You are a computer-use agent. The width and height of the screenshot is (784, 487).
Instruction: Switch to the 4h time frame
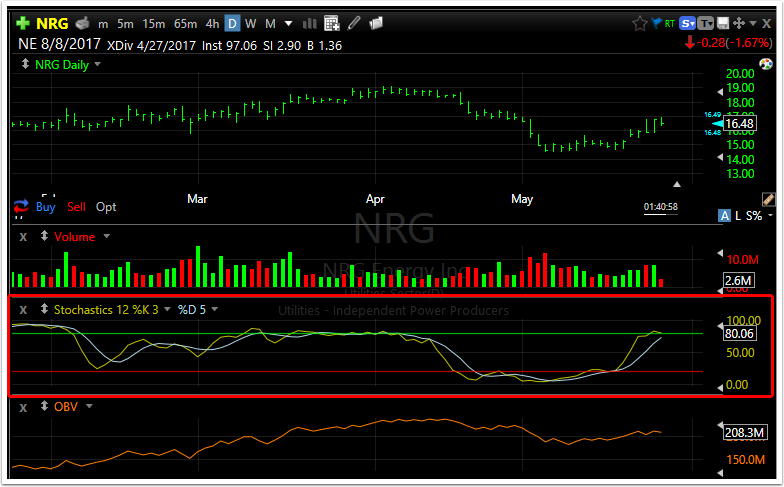tap(212, 24)
